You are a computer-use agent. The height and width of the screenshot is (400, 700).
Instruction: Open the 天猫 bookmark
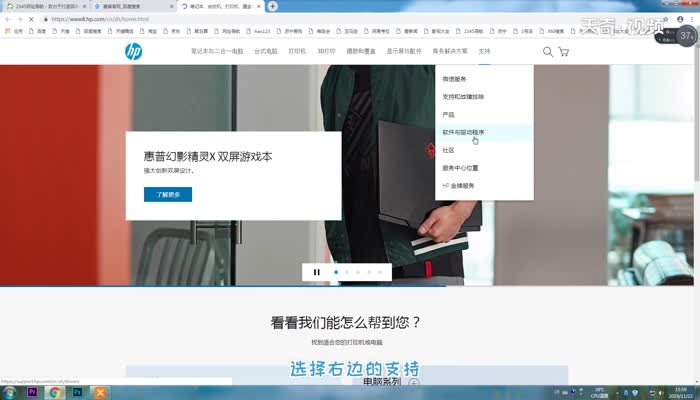(x=61, y=31)
